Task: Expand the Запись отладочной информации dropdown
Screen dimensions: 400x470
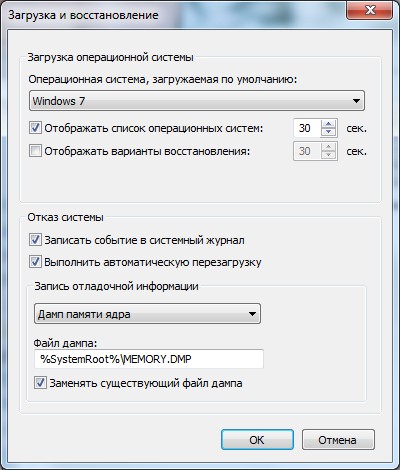Action: (147, 314)
